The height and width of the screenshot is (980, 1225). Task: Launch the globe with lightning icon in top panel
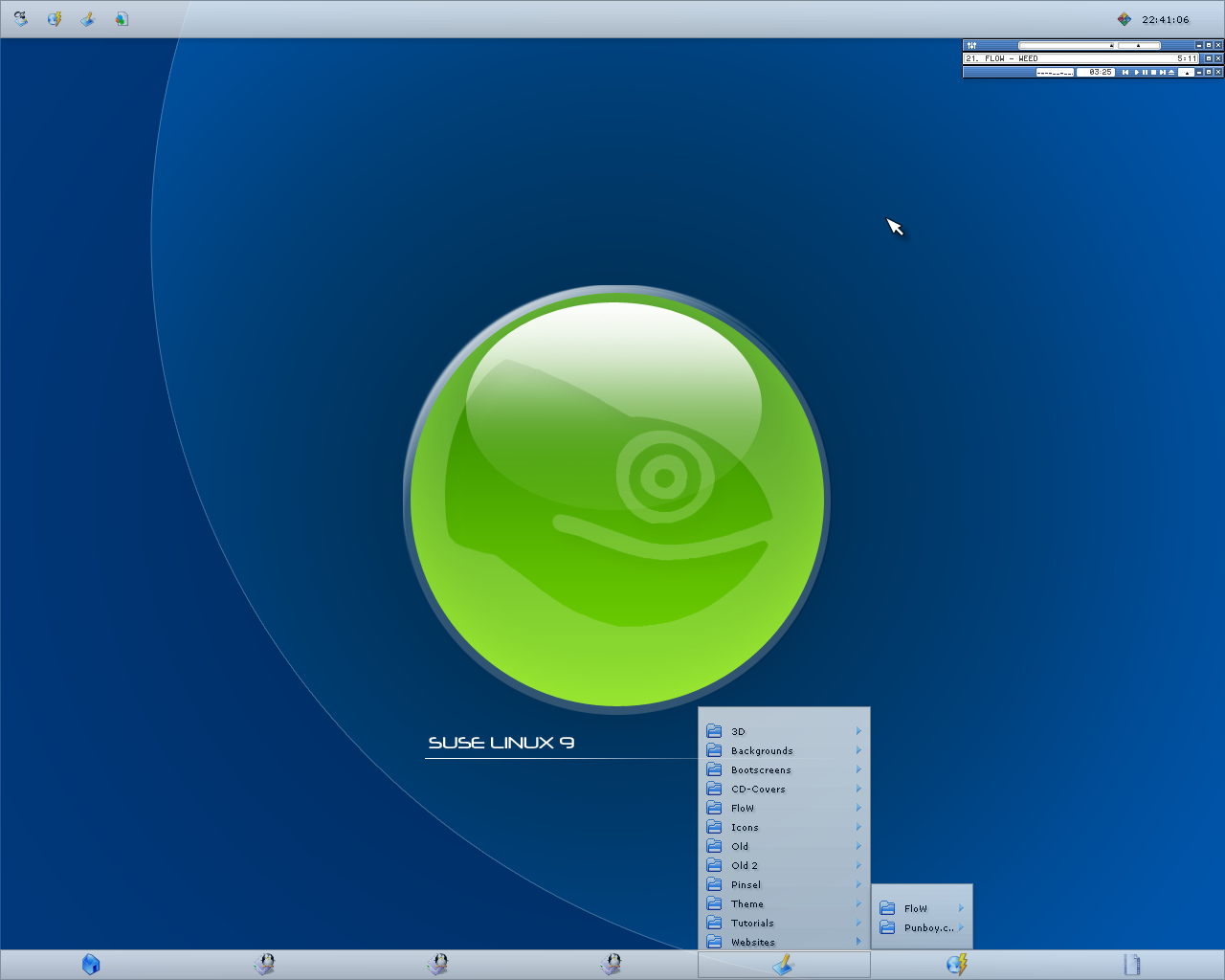55,18
